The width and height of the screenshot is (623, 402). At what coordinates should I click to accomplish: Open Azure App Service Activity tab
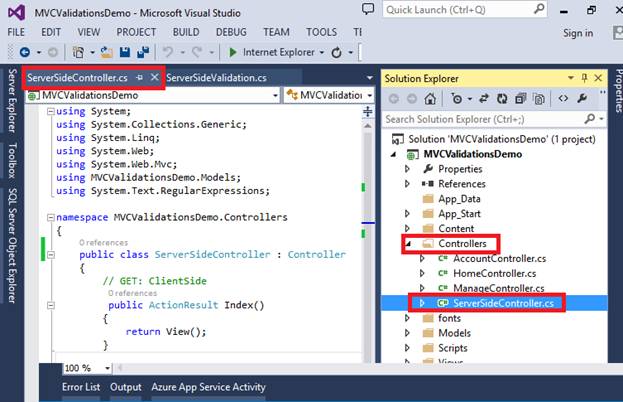tap(209, 387)
